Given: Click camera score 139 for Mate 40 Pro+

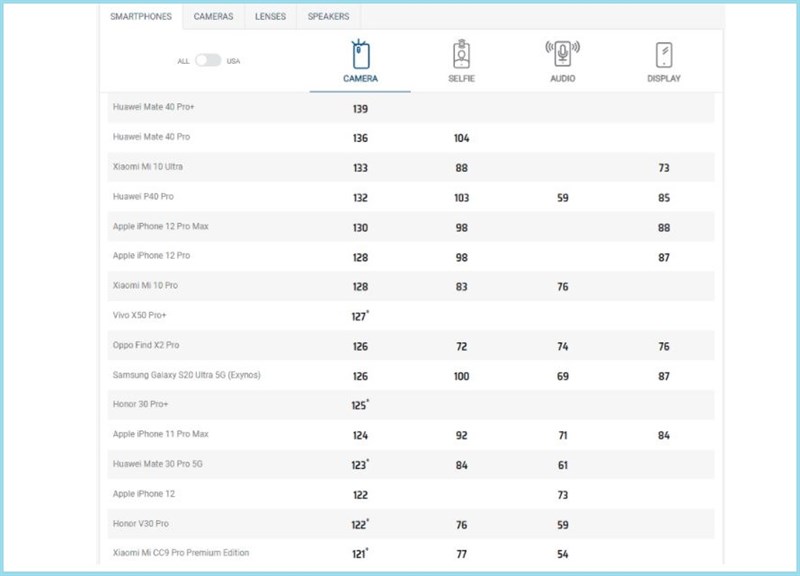Looking at the screenshot, I should point(360,109).
